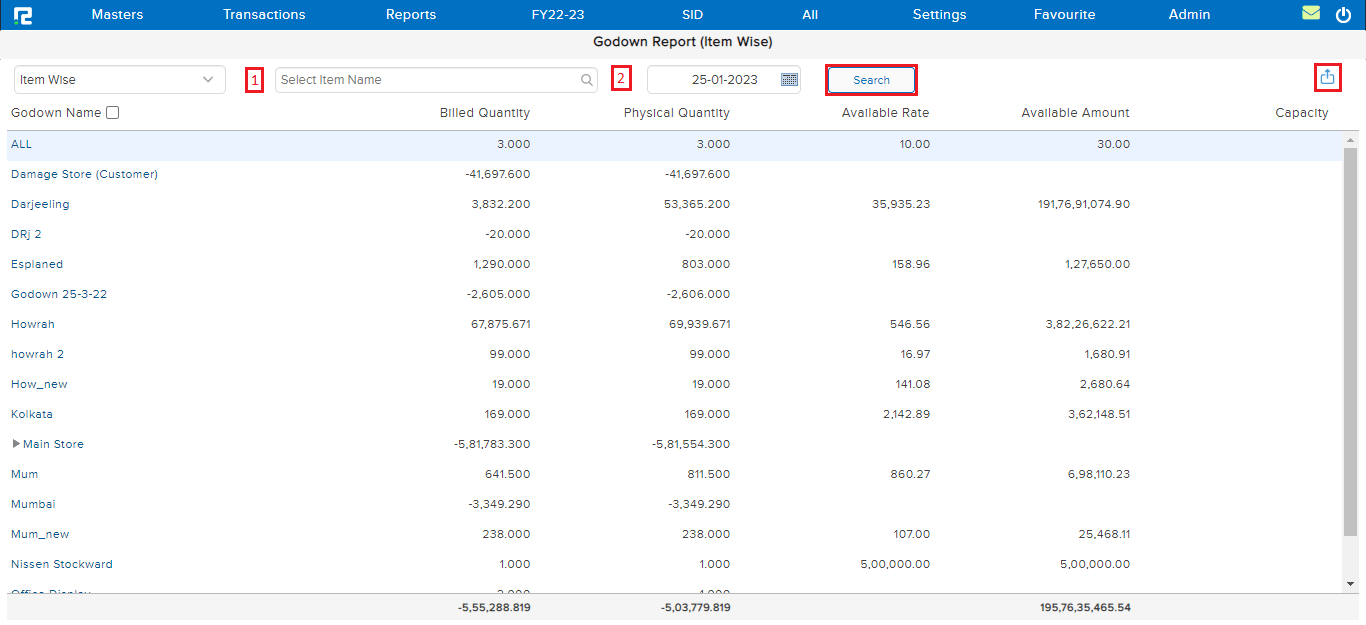Screen dimensions: 1366x625
Task: Open the calendar date picker icon
Action: point(789,80)
